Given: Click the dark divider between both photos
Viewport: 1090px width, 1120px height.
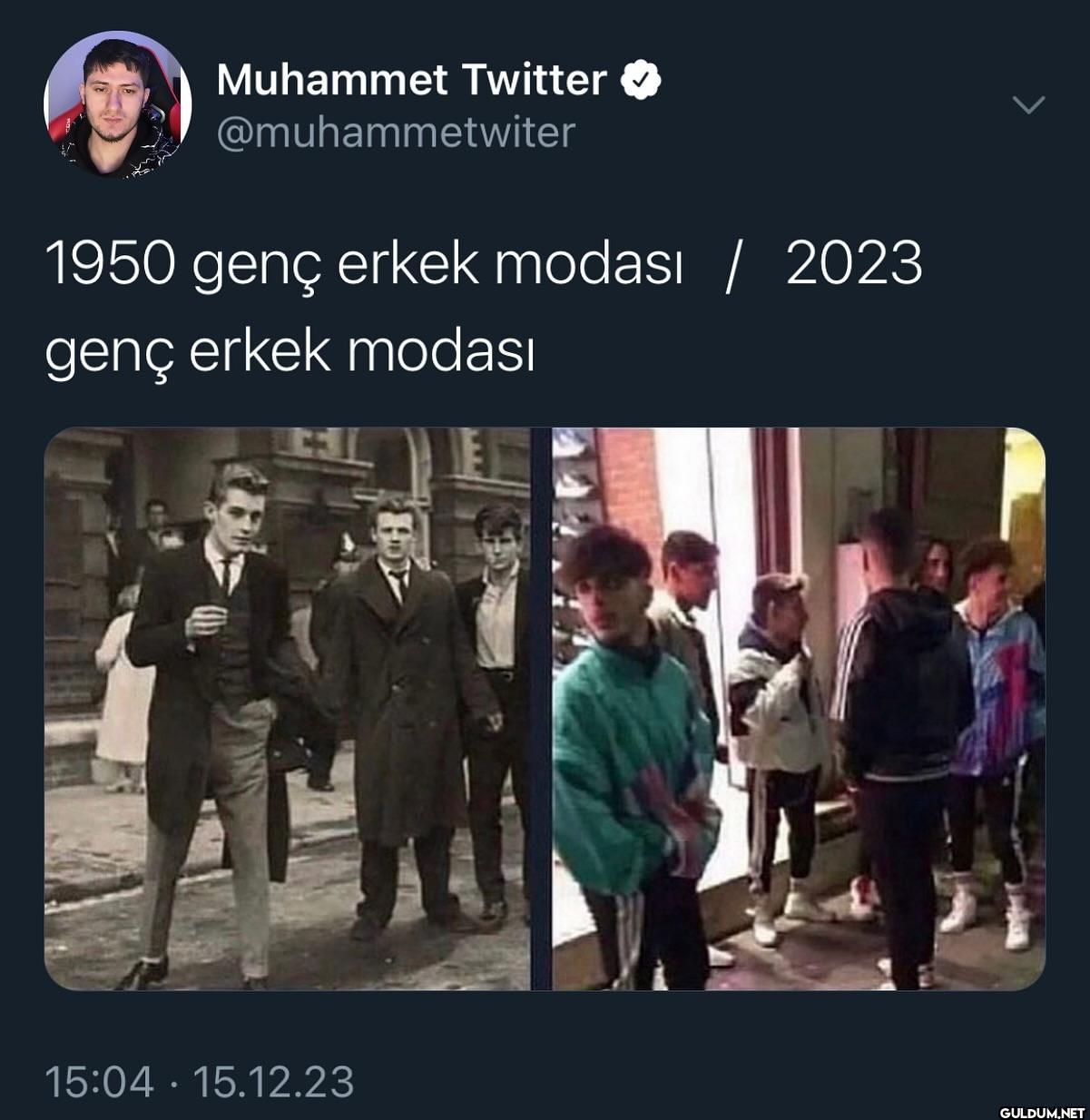Looking at the screenshot, I should coord(542,709).
